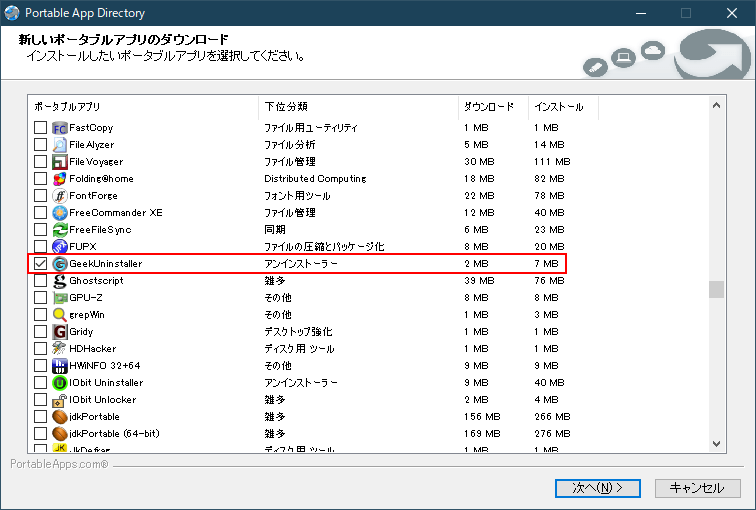The image size is (756, 510).
Task: Click 111 MB install size of FileVoyager
Action: [552, 161]
